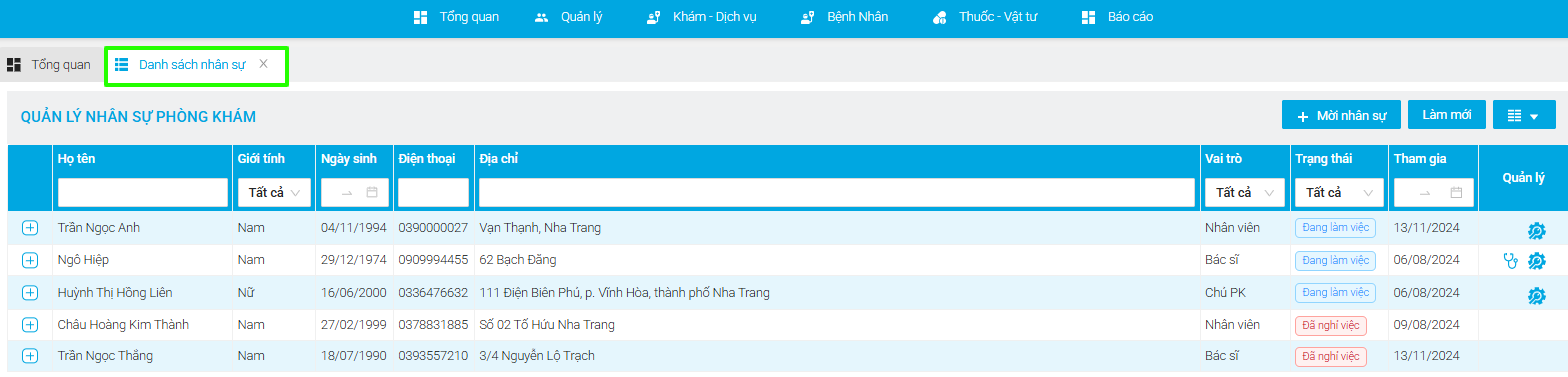This screenshot has height=377, width=1568.
Task: Click gear icon in Ngô Hiệp row
Action: [1536, 261]
